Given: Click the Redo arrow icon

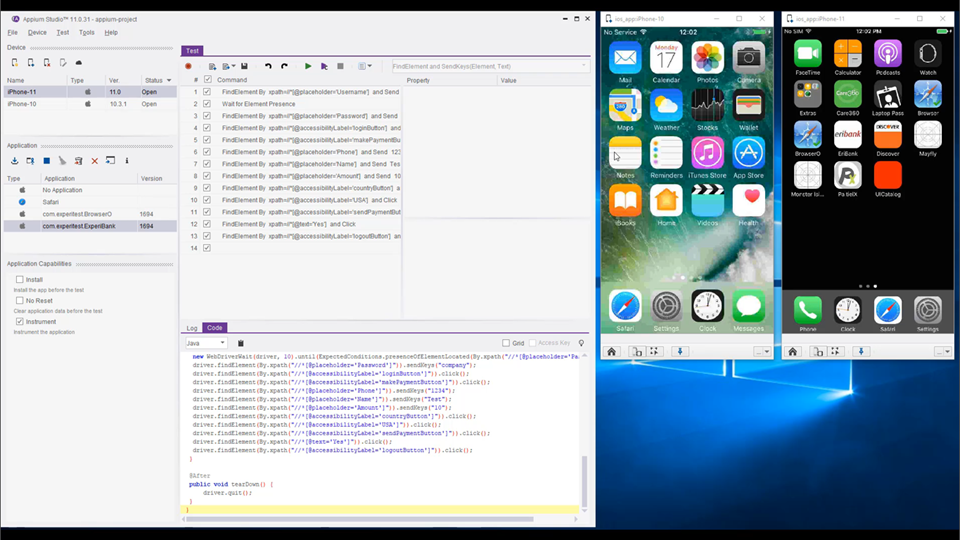Looking at the screenshot, I should (x=284, y=66).
